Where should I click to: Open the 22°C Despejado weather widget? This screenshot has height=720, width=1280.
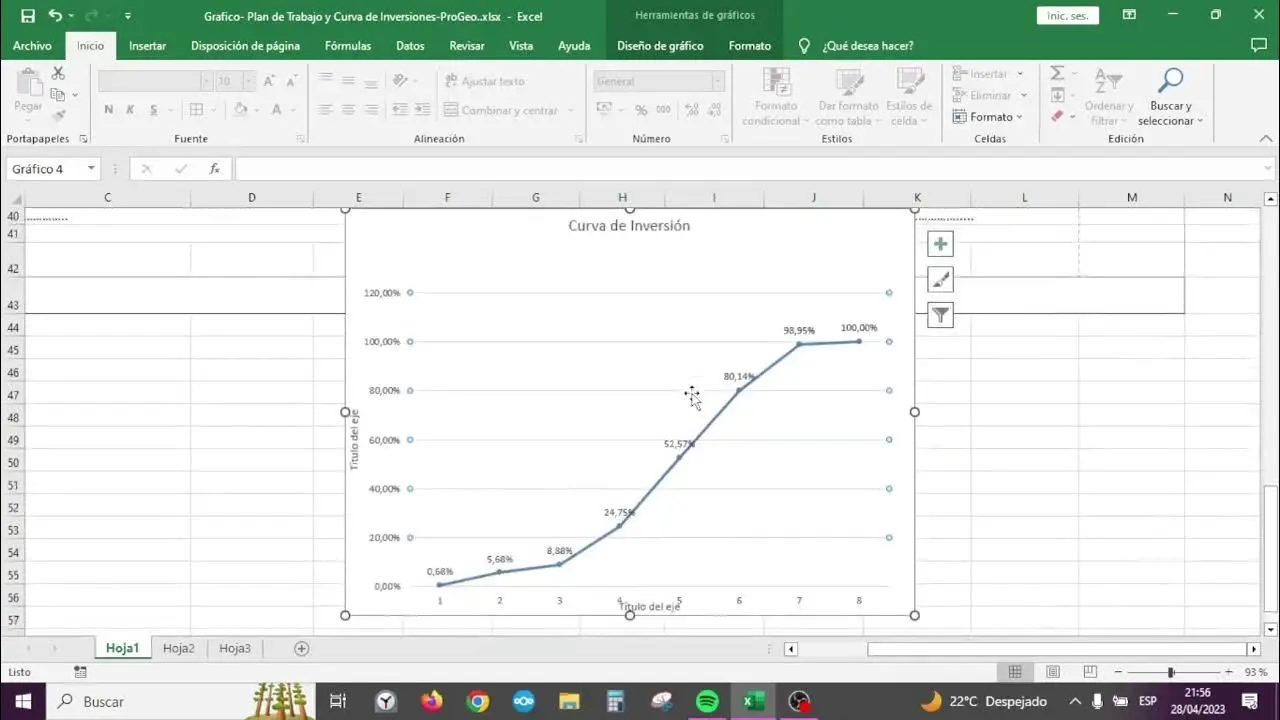[983, 701]
